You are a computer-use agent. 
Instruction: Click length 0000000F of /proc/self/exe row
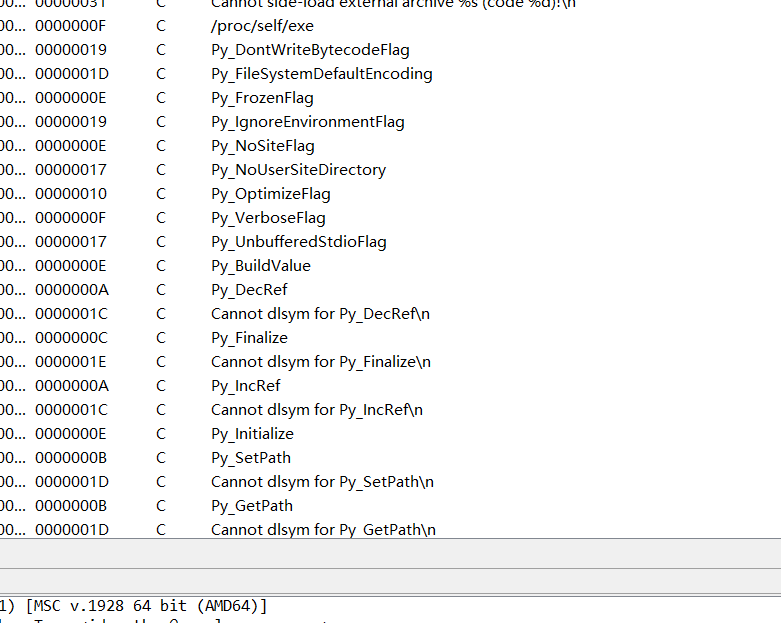point(70,26)
